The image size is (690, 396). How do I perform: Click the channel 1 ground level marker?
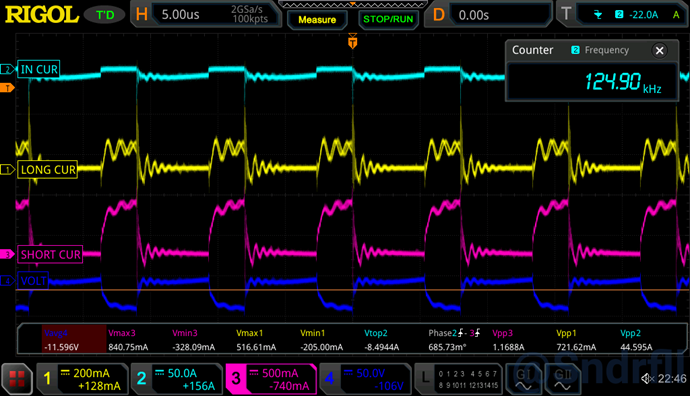pyautogui.click(x=7, y=169)
